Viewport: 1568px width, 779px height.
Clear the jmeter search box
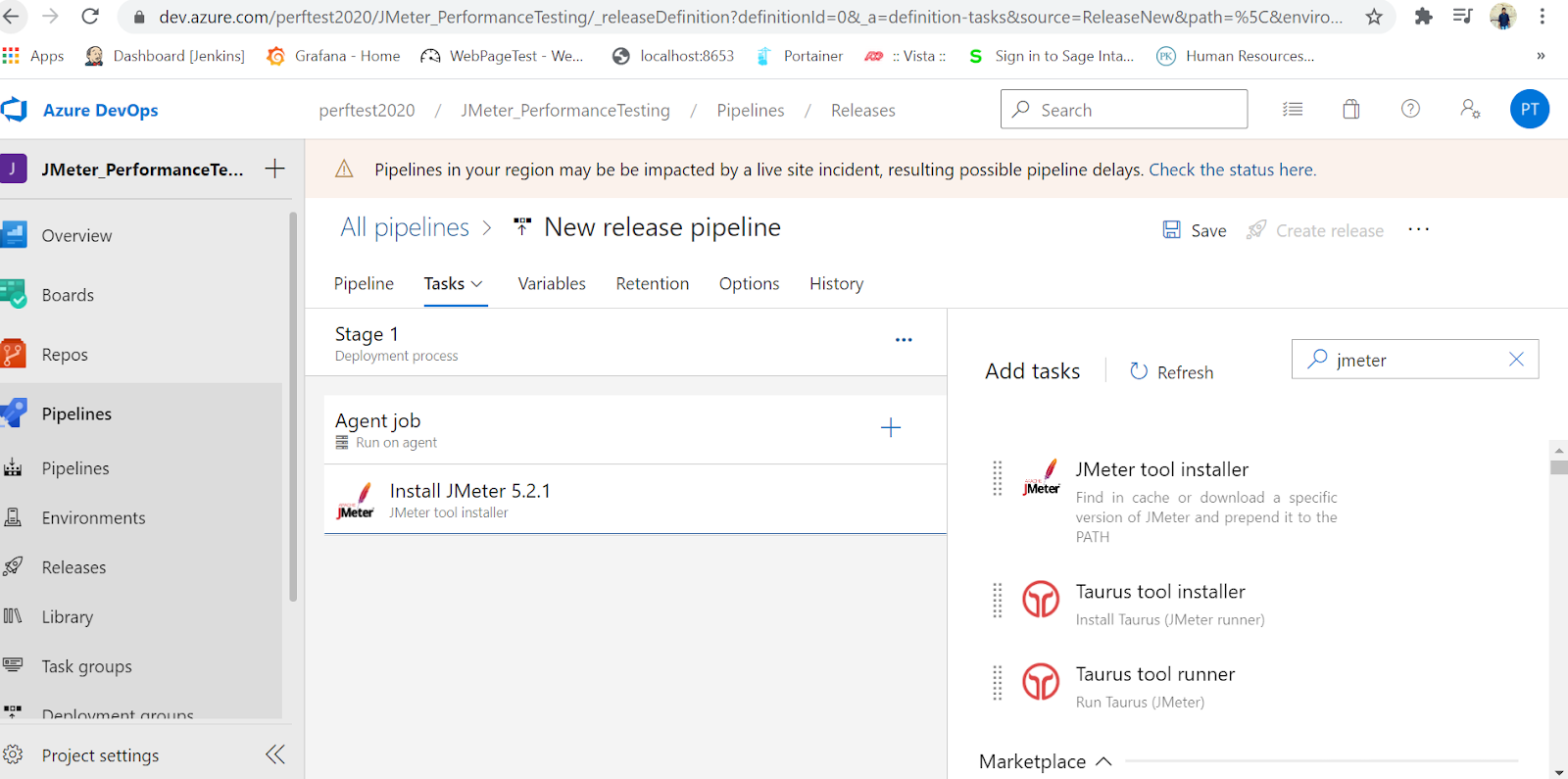coord(1516,360)
